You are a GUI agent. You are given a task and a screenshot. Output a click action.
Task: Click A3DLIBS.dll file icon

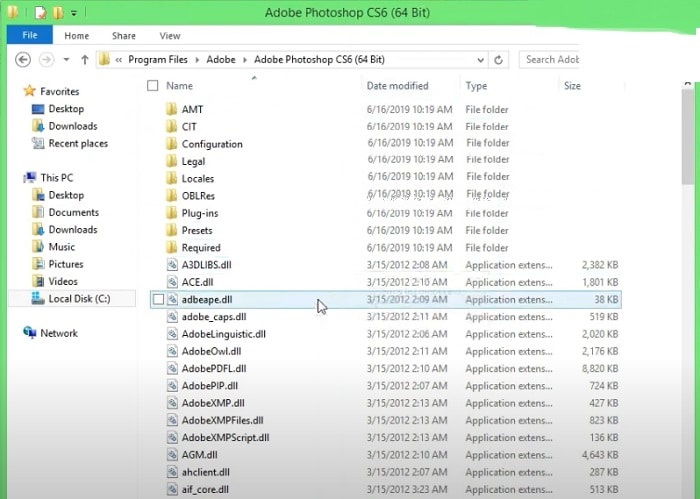(x=172, y=265)
